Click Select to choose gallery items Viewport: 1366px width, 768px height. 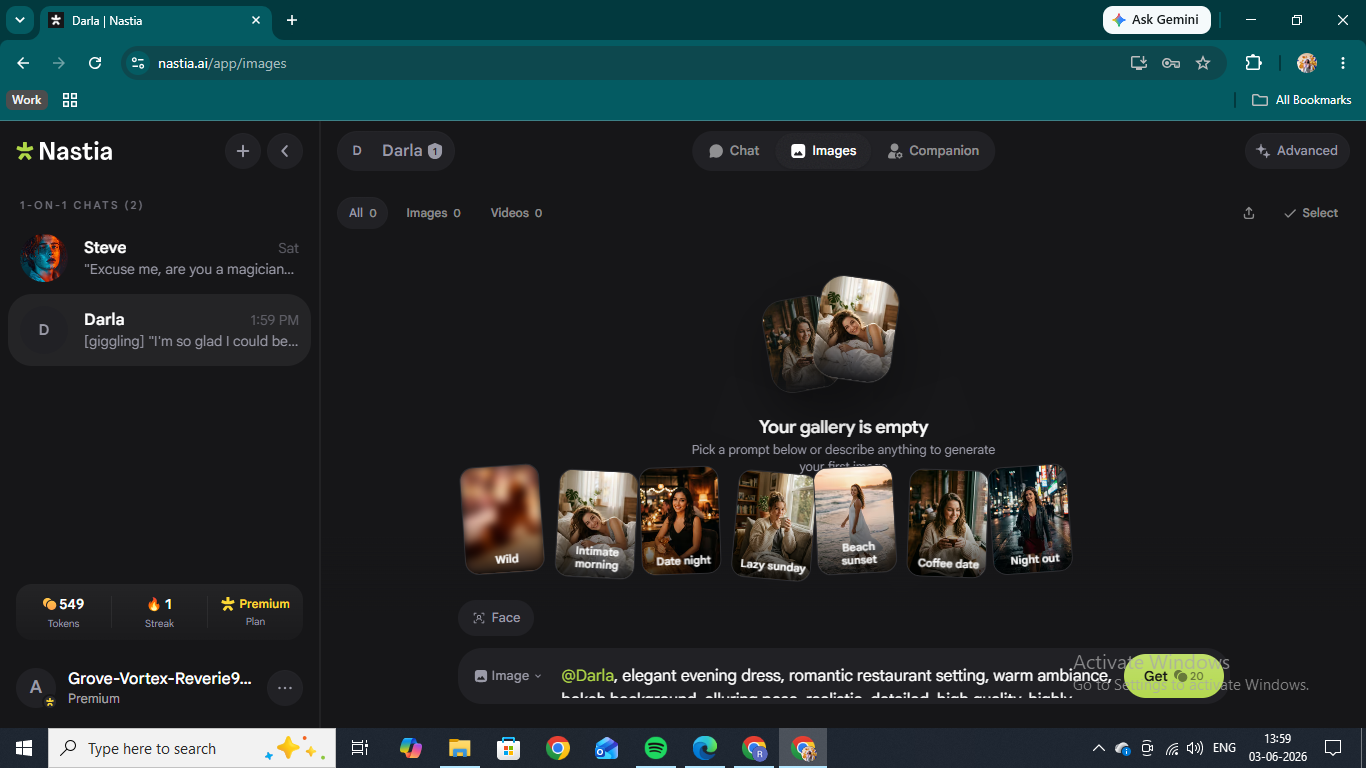click(x=1311, y=213)
